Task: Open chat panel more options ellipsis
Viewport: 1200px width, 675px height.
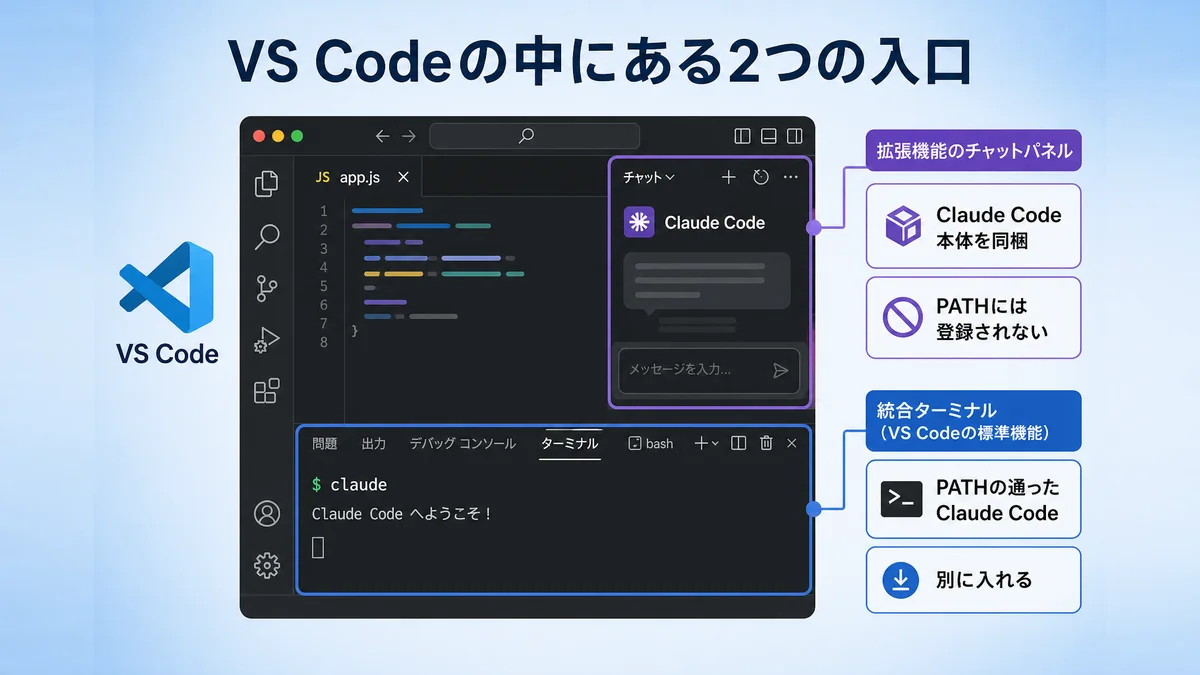Action: 791,177
